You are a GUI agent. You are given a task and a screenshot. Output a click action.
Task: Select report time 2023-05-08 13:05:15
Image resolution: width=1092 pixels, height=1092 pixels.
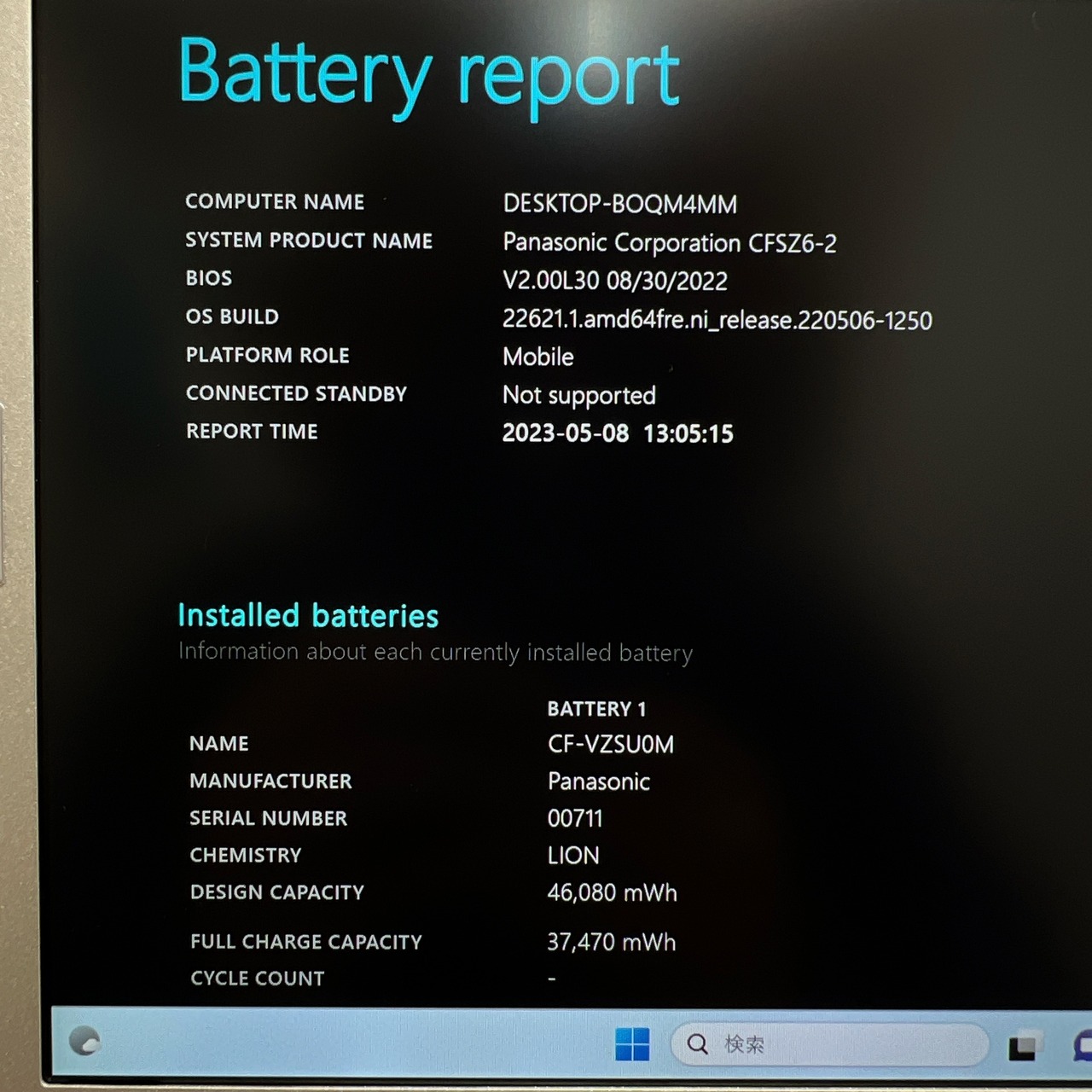[618, 433]
